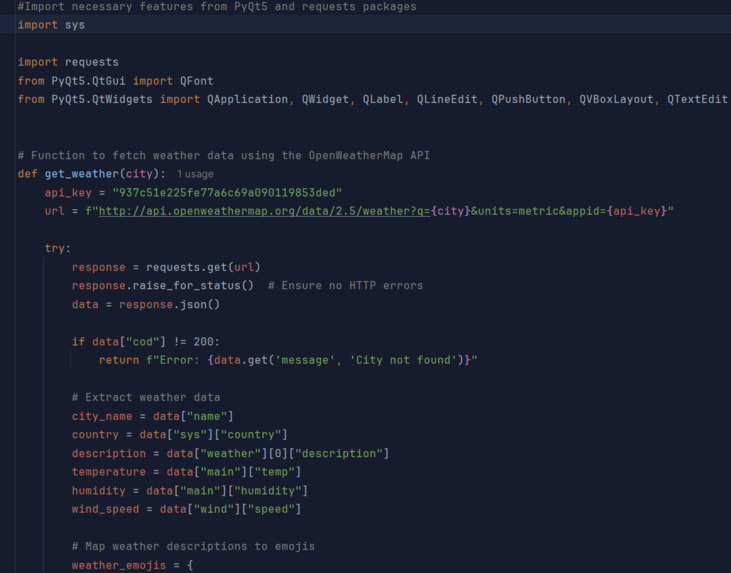The image size is (731, 573).
Task: Click raise_for_status() method call
Action: click(x=193, y=286)
